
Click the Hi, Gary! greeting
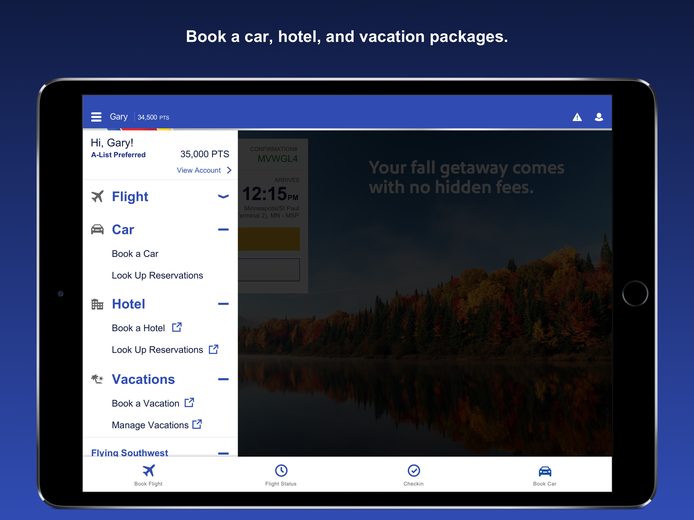(x=112, y=143)
